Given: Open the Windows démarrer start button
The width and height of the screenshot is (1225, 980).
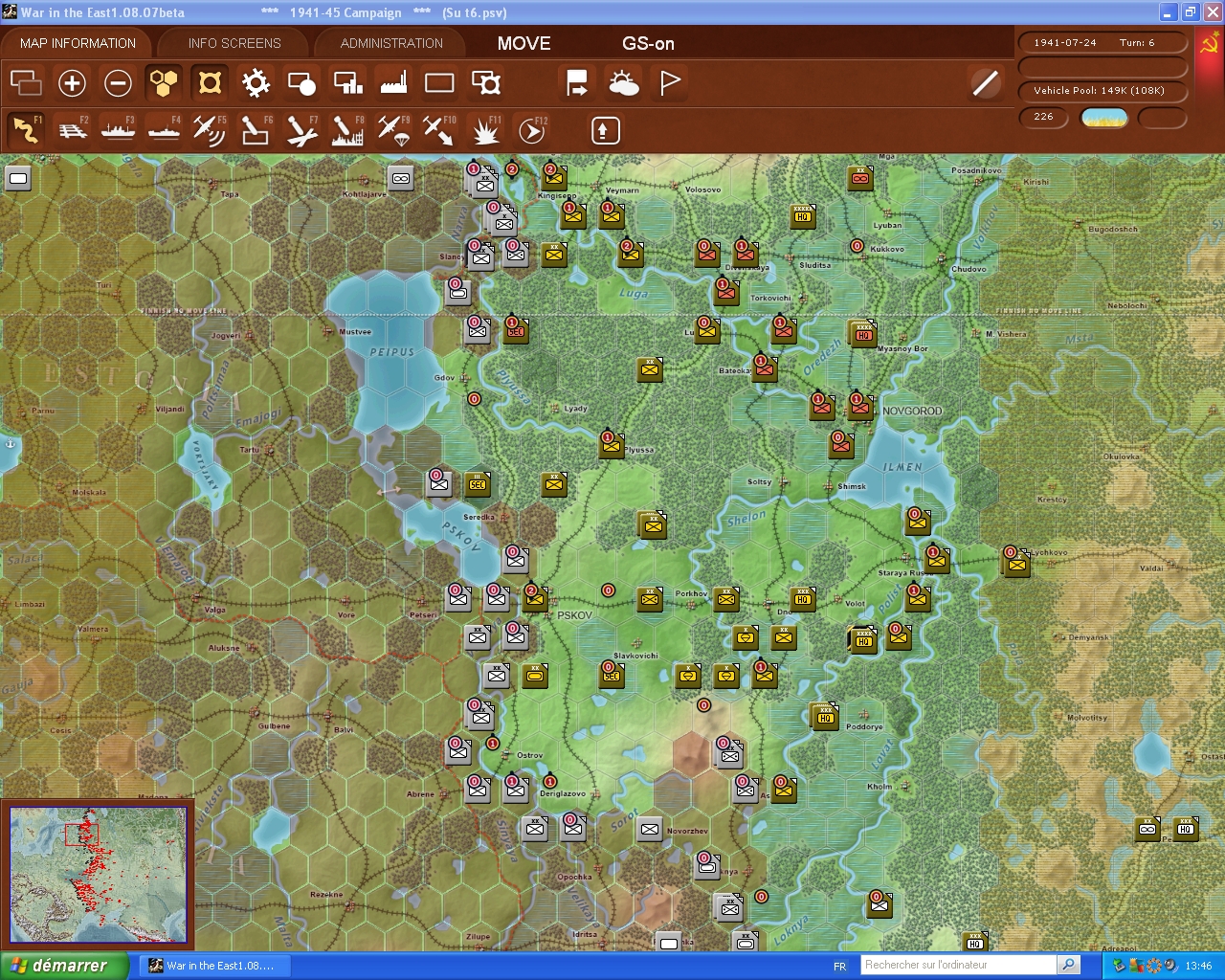Looking at the screenshot, I should click(63, 966).
